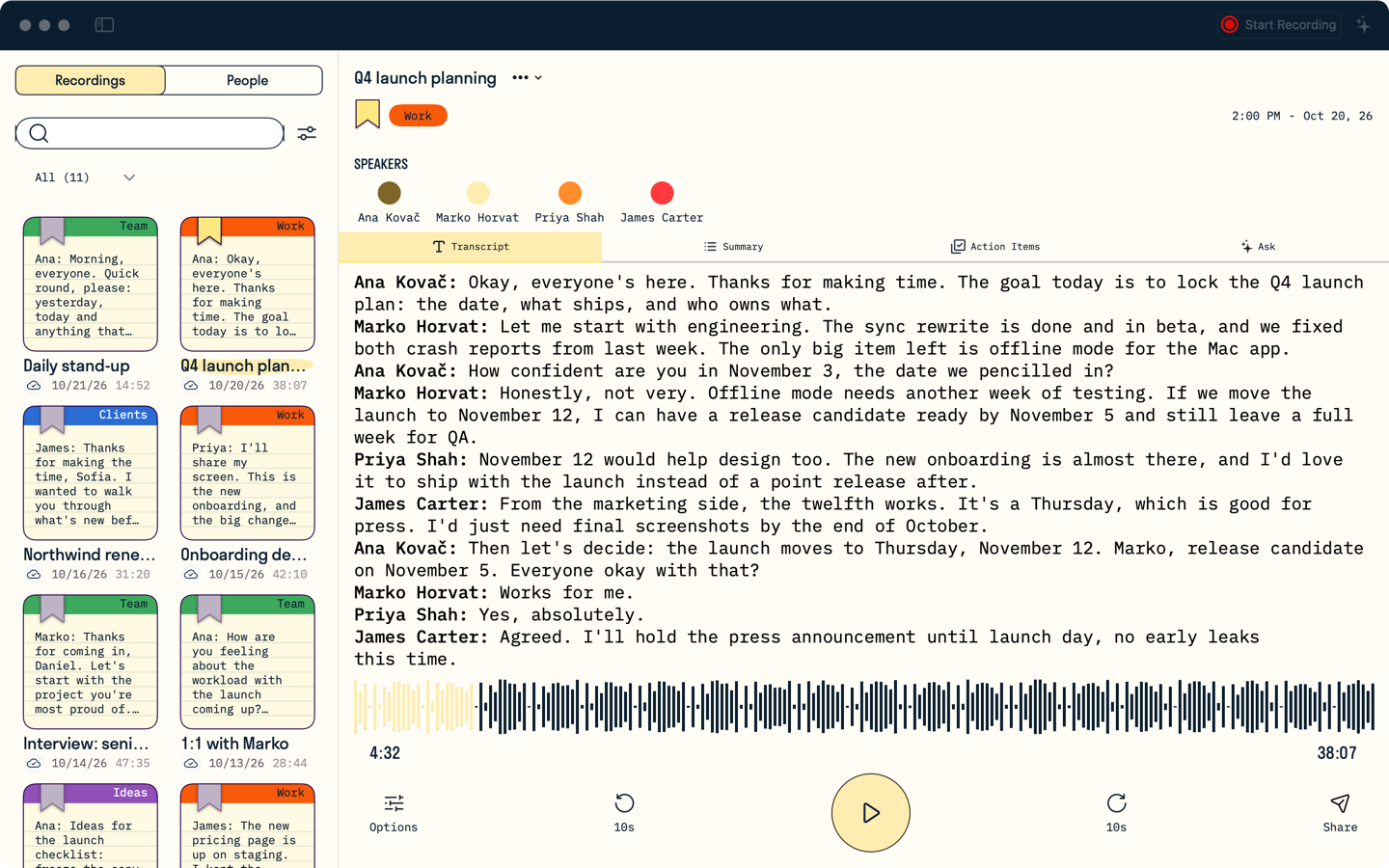The width and height of the screenshot is (1389, 868).
Task: Click the cloud icon under Q4 launch plan
Action: coord(191,386)
